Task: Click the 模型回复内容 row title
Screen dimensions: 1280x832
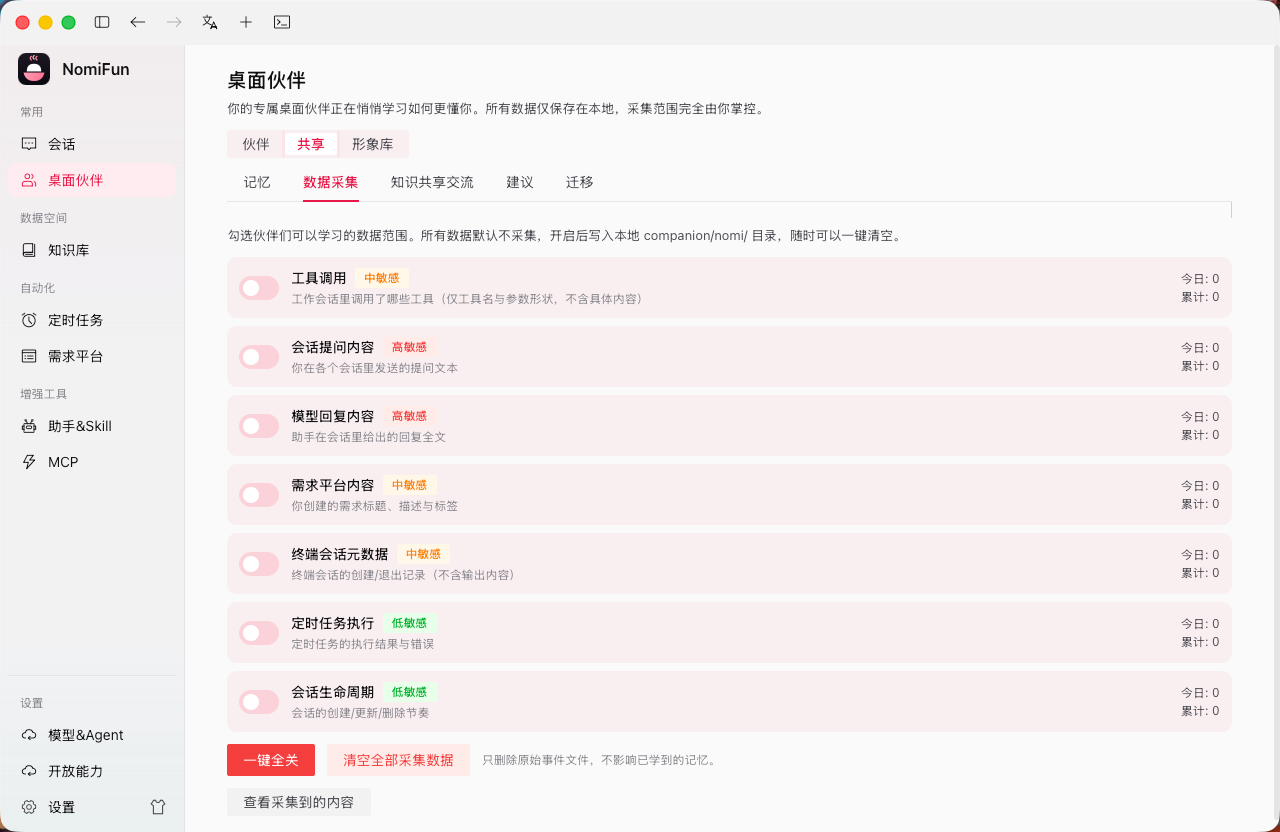Action: (x=333, y=416)
